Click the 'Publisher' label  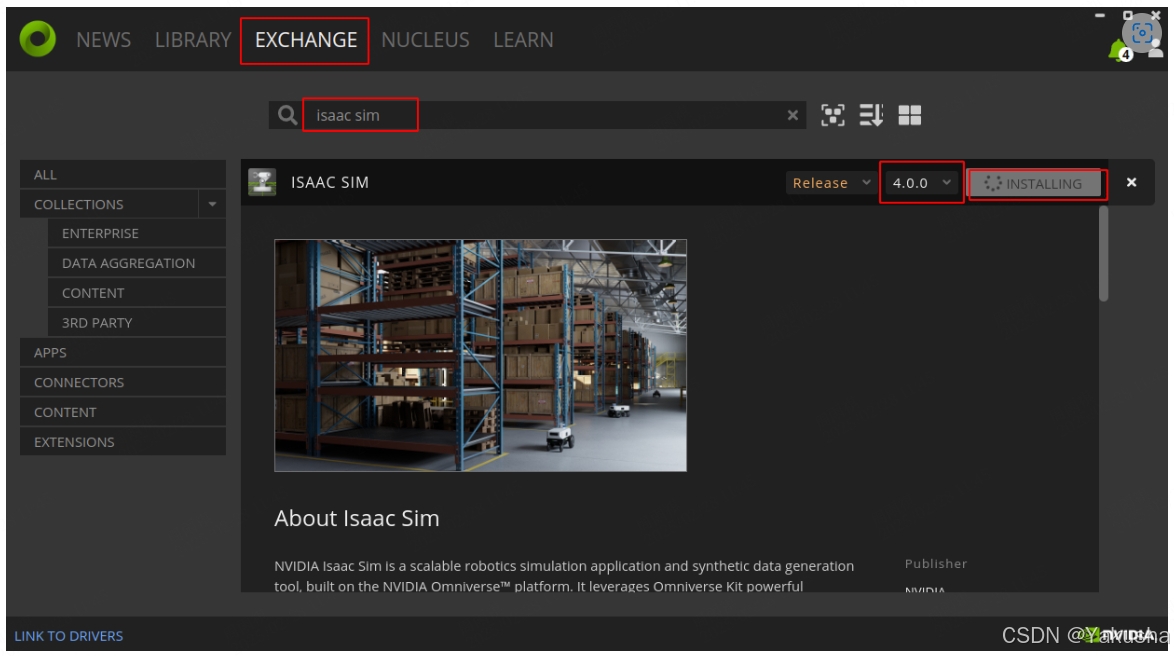pyautogui.click(x=936, y=563)
